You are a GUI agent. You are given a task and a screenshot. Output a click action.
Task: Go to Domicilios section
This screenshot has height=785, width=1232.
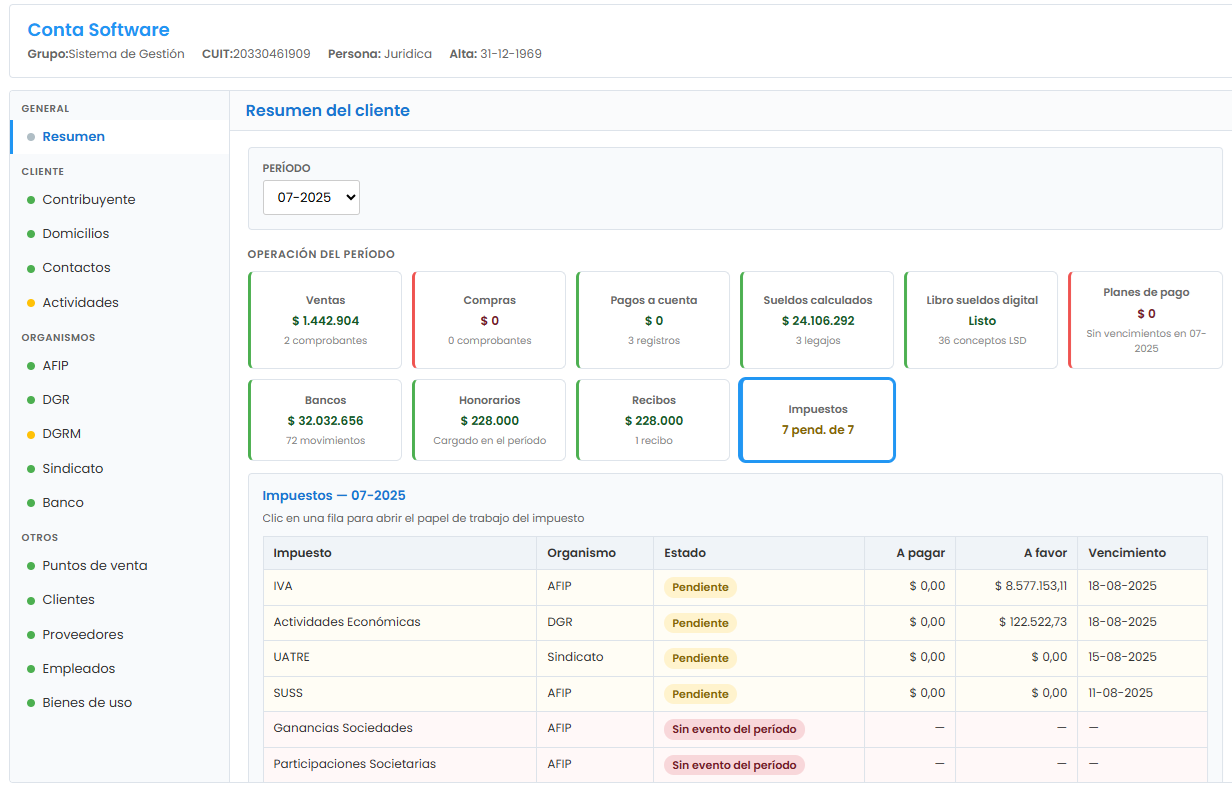(x=119, y=234)
